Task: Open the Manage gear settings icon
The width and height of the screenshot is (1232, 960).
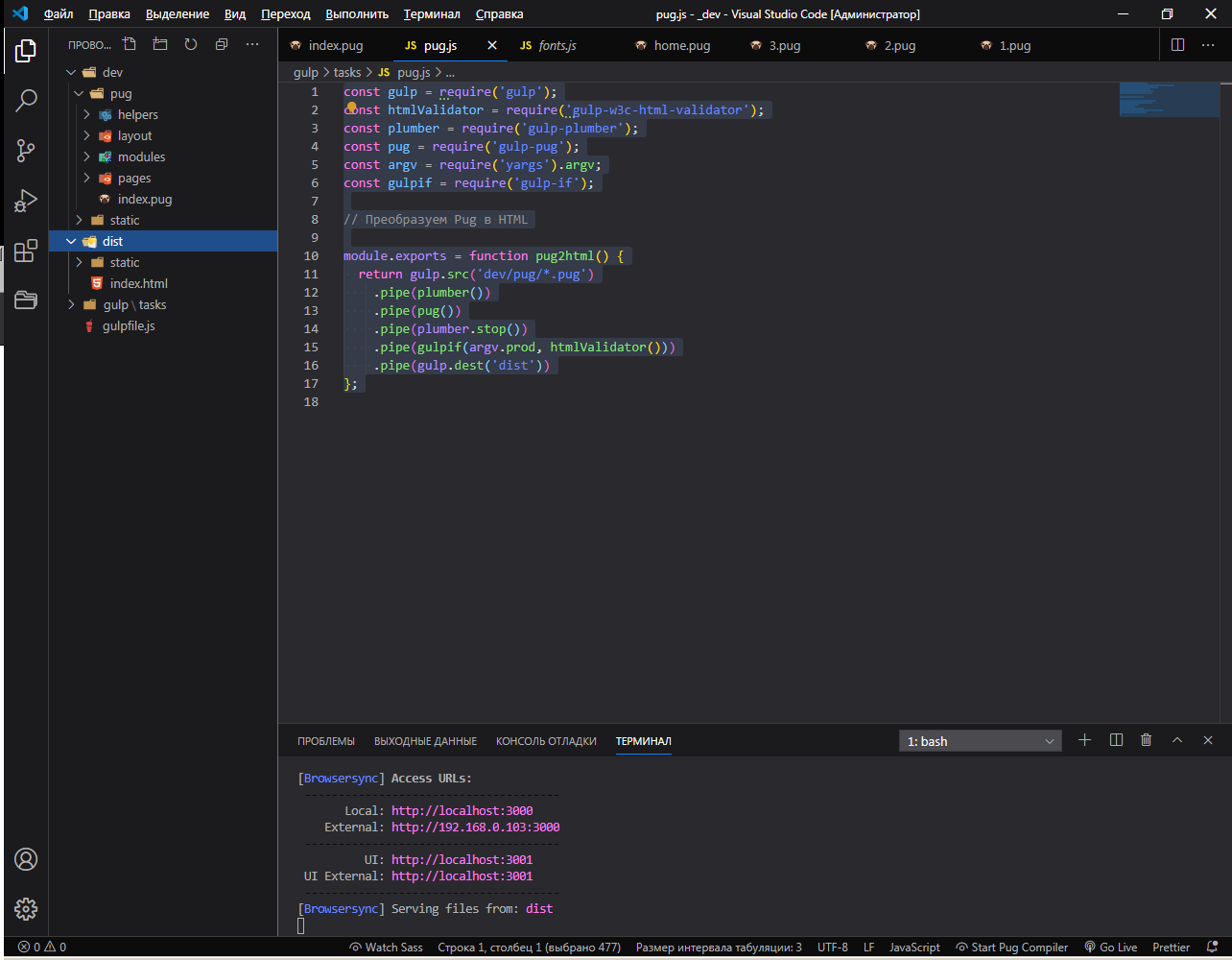Action: click(26, 909)
